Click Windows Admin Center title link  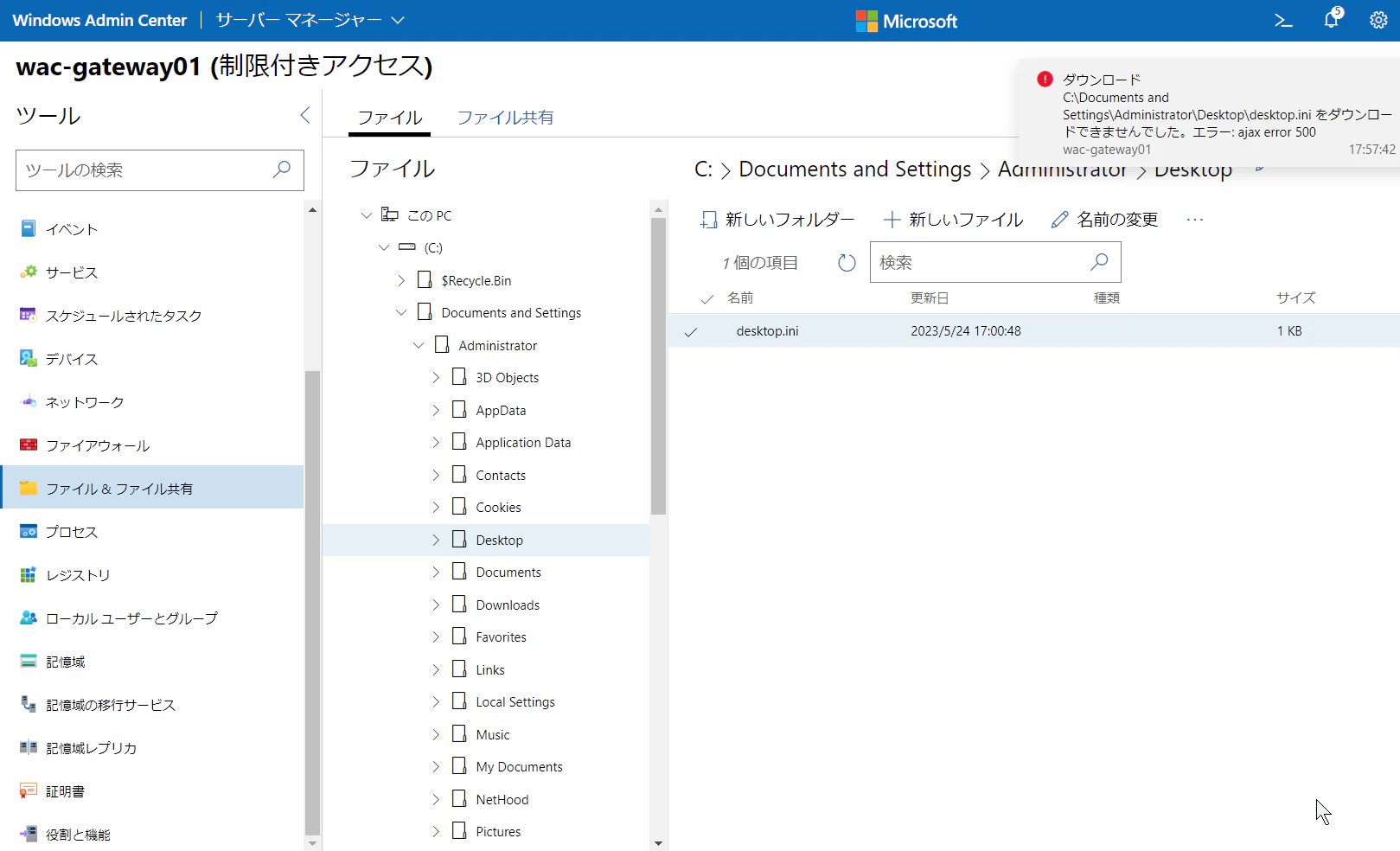pyautogui.click(x=99, y=21)
